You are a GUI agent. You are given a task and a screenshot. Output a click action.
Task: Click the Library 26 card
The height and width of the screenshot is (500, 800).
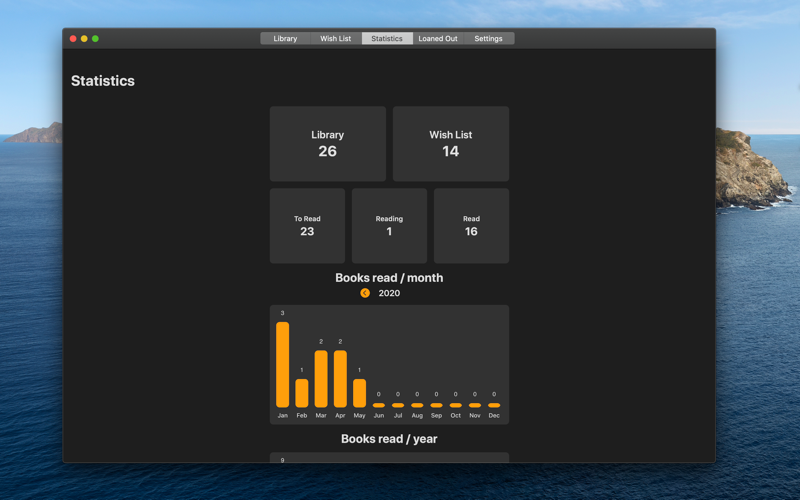(x=328, y=144)
